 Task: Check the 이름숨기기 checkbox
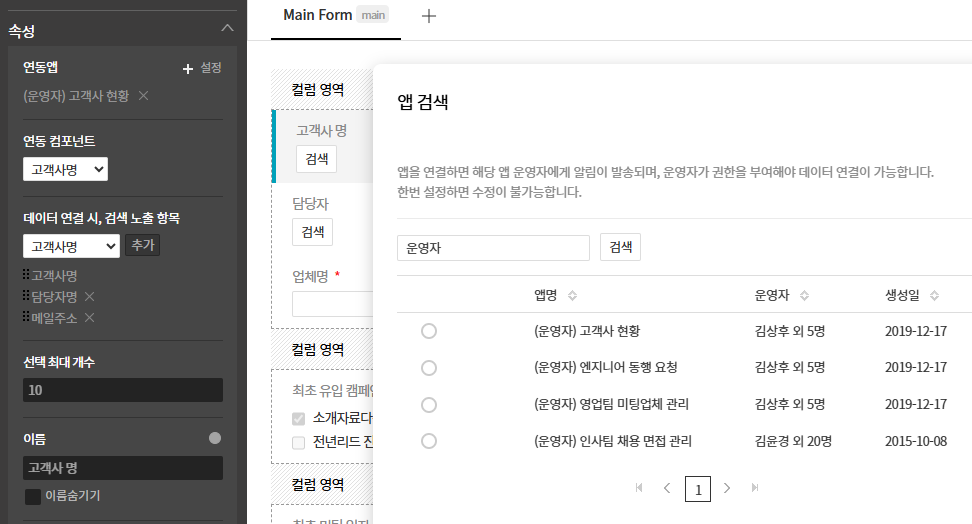click(x=33, y=496)
